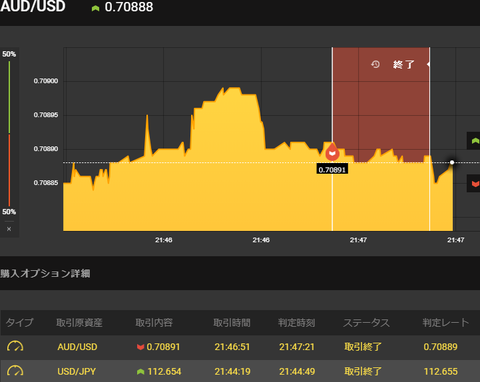
Task: Click the 0.70891 price tag on chart
Action: pyautogui.click(x=332, y=170)
